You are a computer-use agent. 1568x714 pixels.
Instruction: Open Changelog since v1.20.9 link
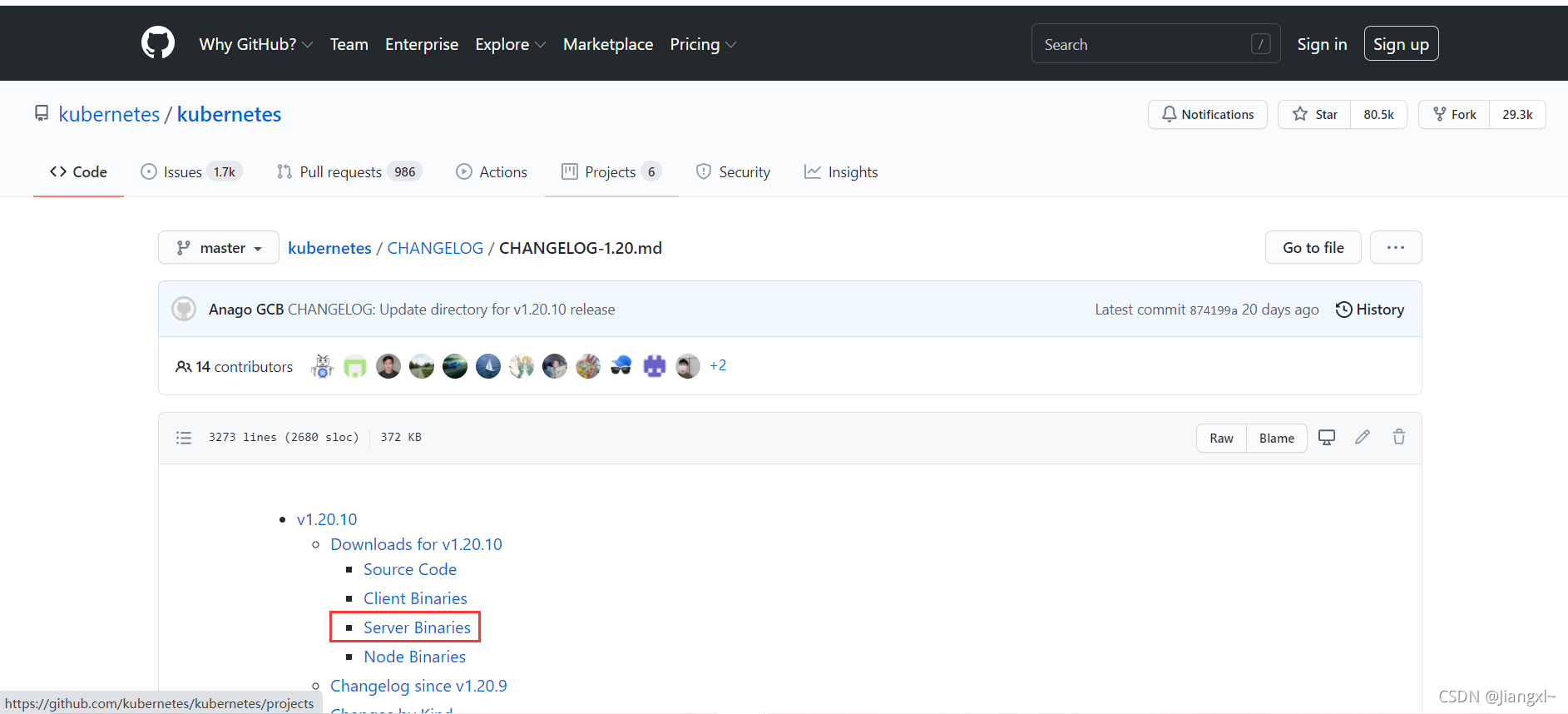[418, 686]
